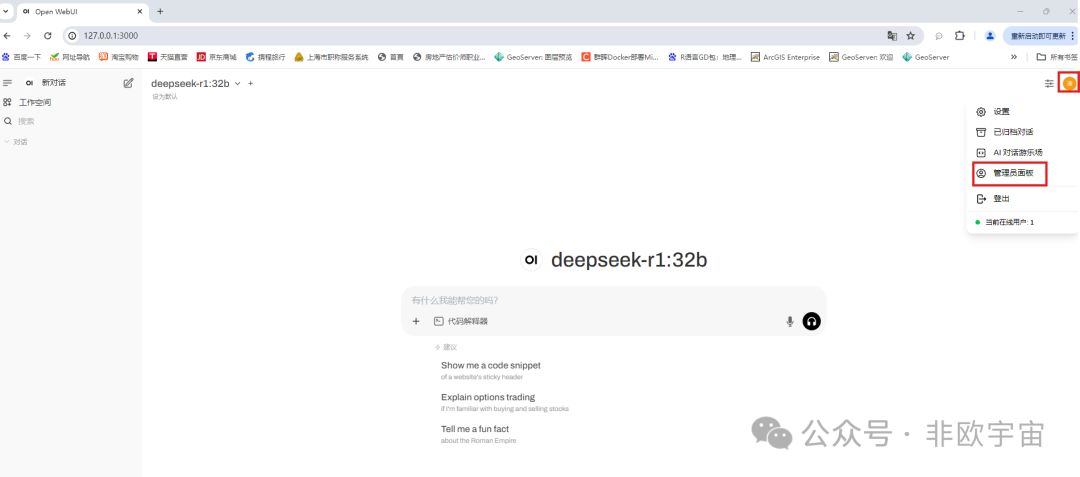Open the 百度一下 bookmark
Image resolution: width=1080 pixels, height=477 pixels.
point(21,57)
